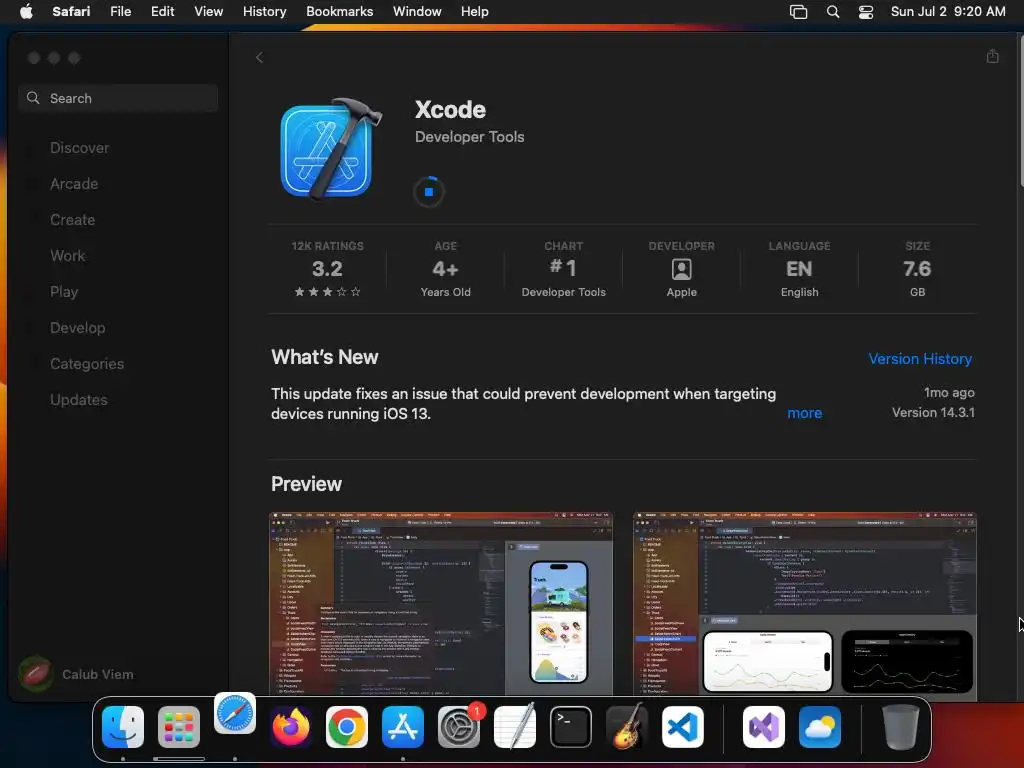
Task: Open Visual Studio Code from dock
Action: 683,727
